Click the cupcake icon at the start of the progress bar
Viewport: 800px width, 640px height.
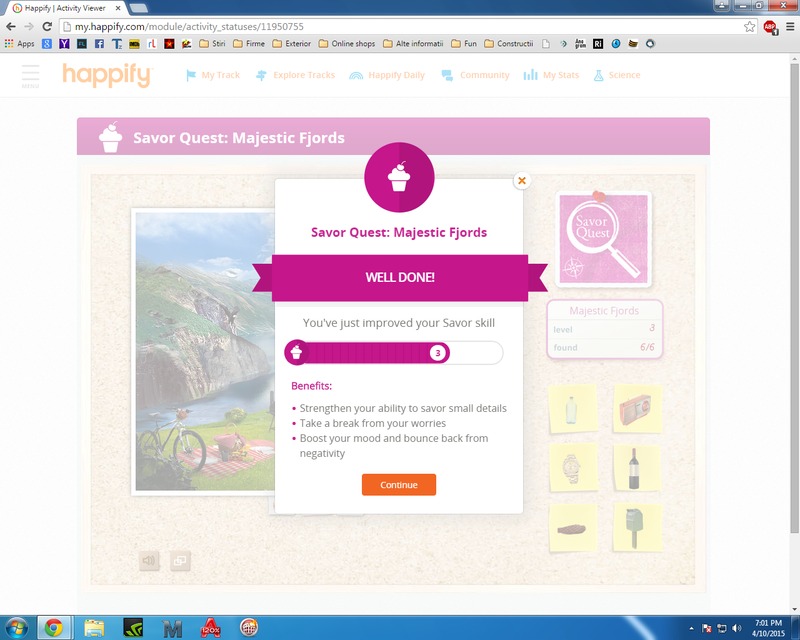click(296, 352)
